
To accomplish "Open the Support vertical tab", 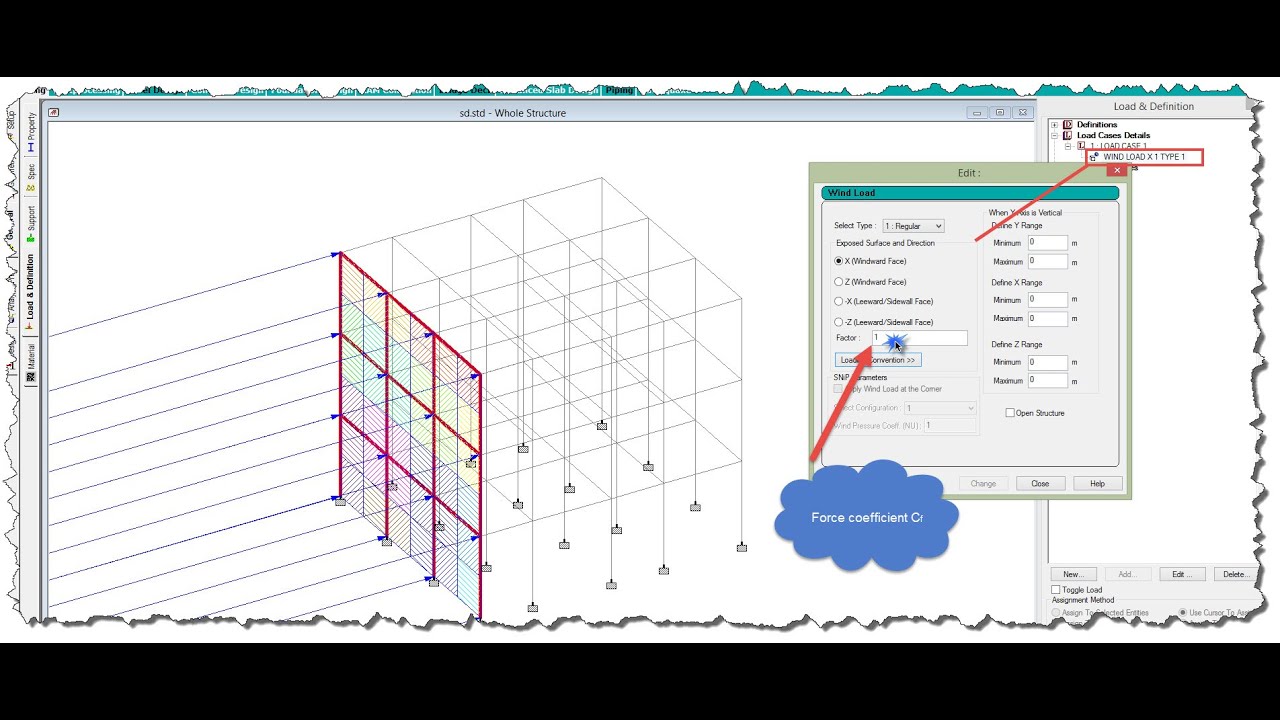I will point(31,225).
